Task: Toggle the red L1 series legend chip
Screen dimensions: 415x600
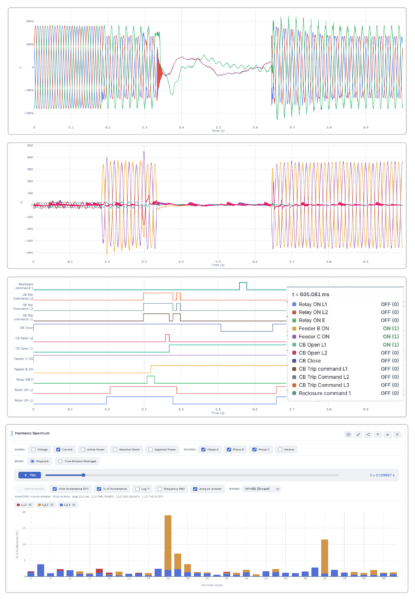Action: (x=24, y=505)
